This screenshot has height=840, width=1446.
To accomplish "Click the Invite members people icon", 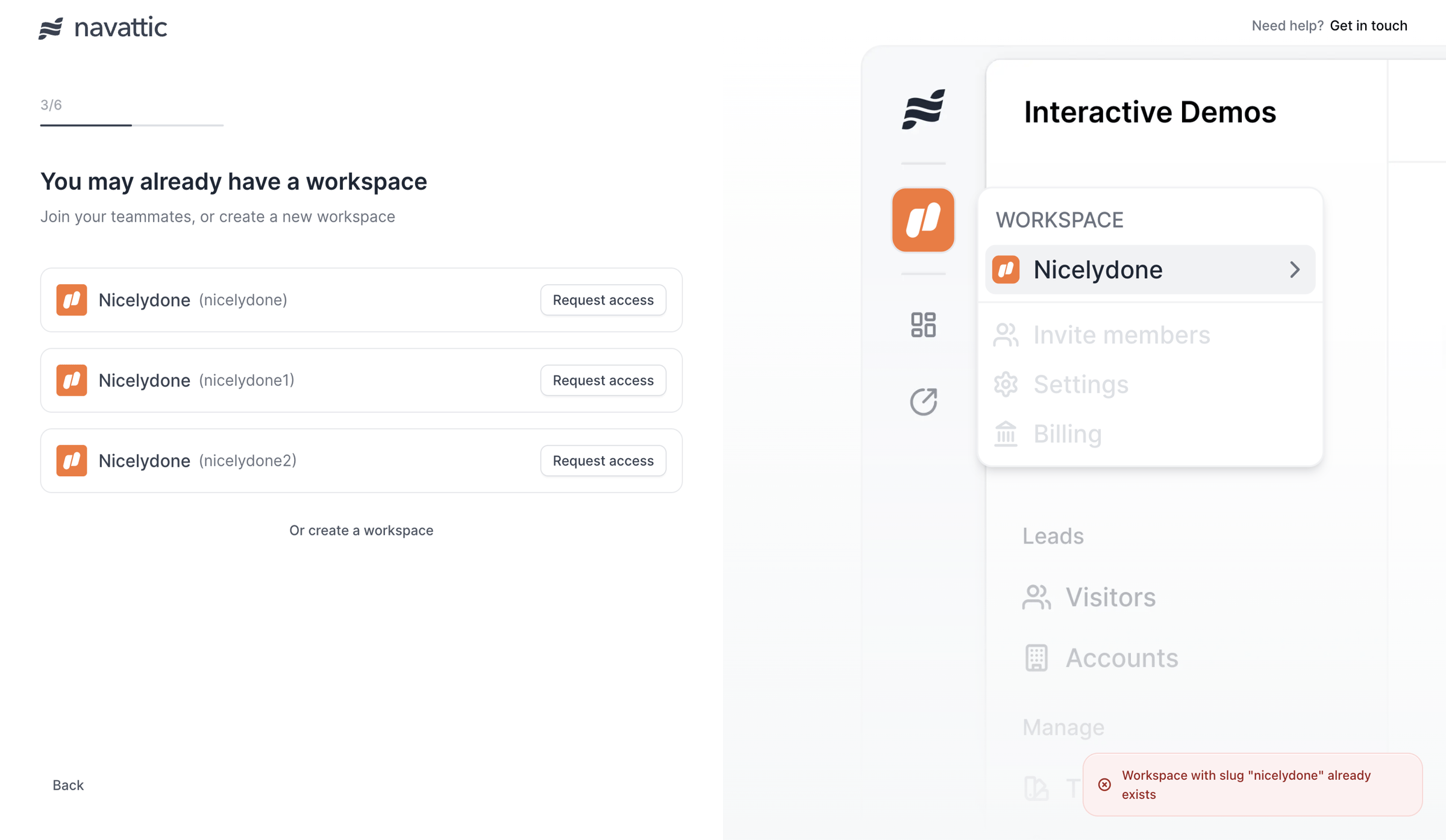I will pyautogui.click(x=1006, y=335).
